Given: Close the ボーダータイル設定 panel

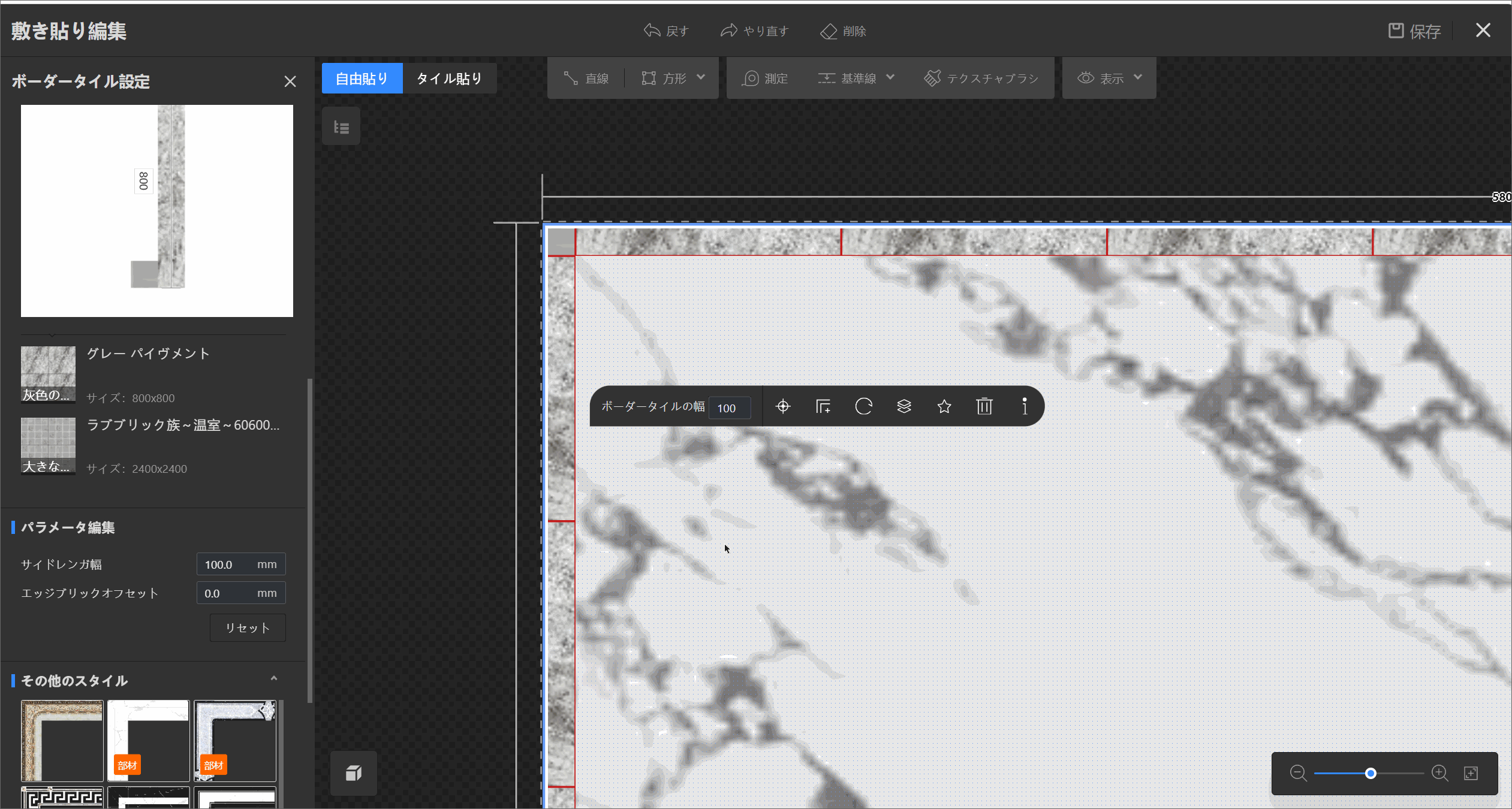Looking at the screenshot, I should [x=290, y=81].
